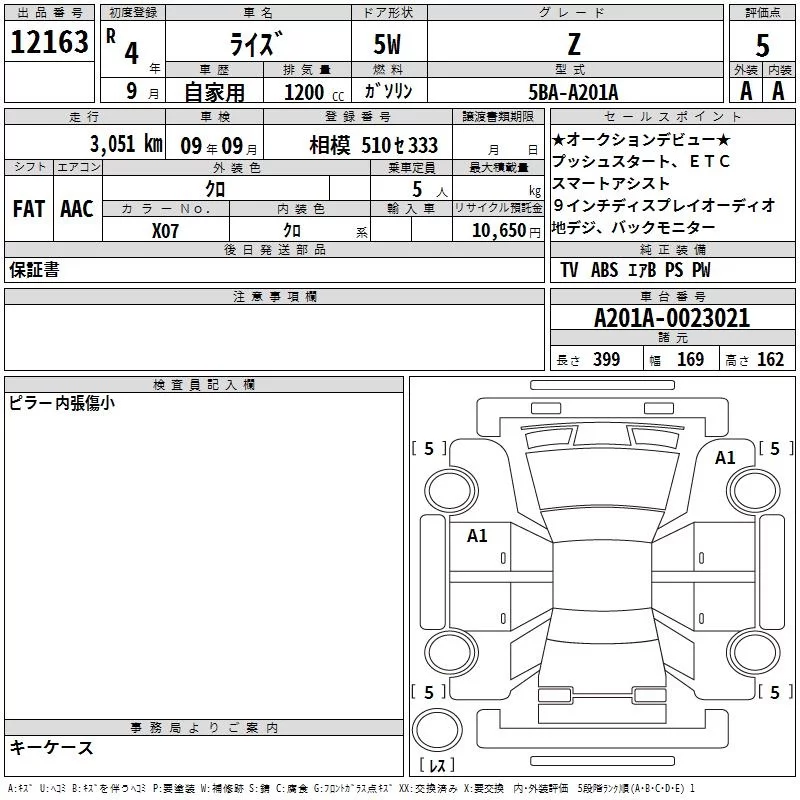
Task: Select the upper-left wheel circle in car diagram
Action: (448, 488)
